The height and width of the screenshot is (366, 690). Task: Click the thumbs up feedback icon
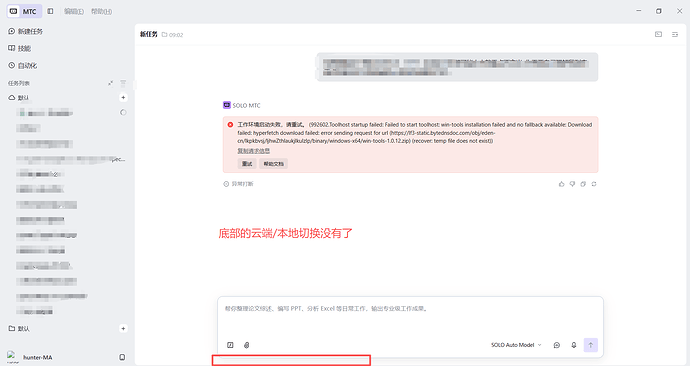coord(562,184)
